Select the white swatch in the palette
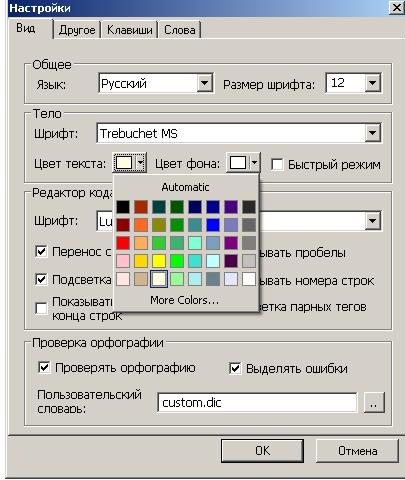Screen dimensions: 405x480 tap(249, 279)
